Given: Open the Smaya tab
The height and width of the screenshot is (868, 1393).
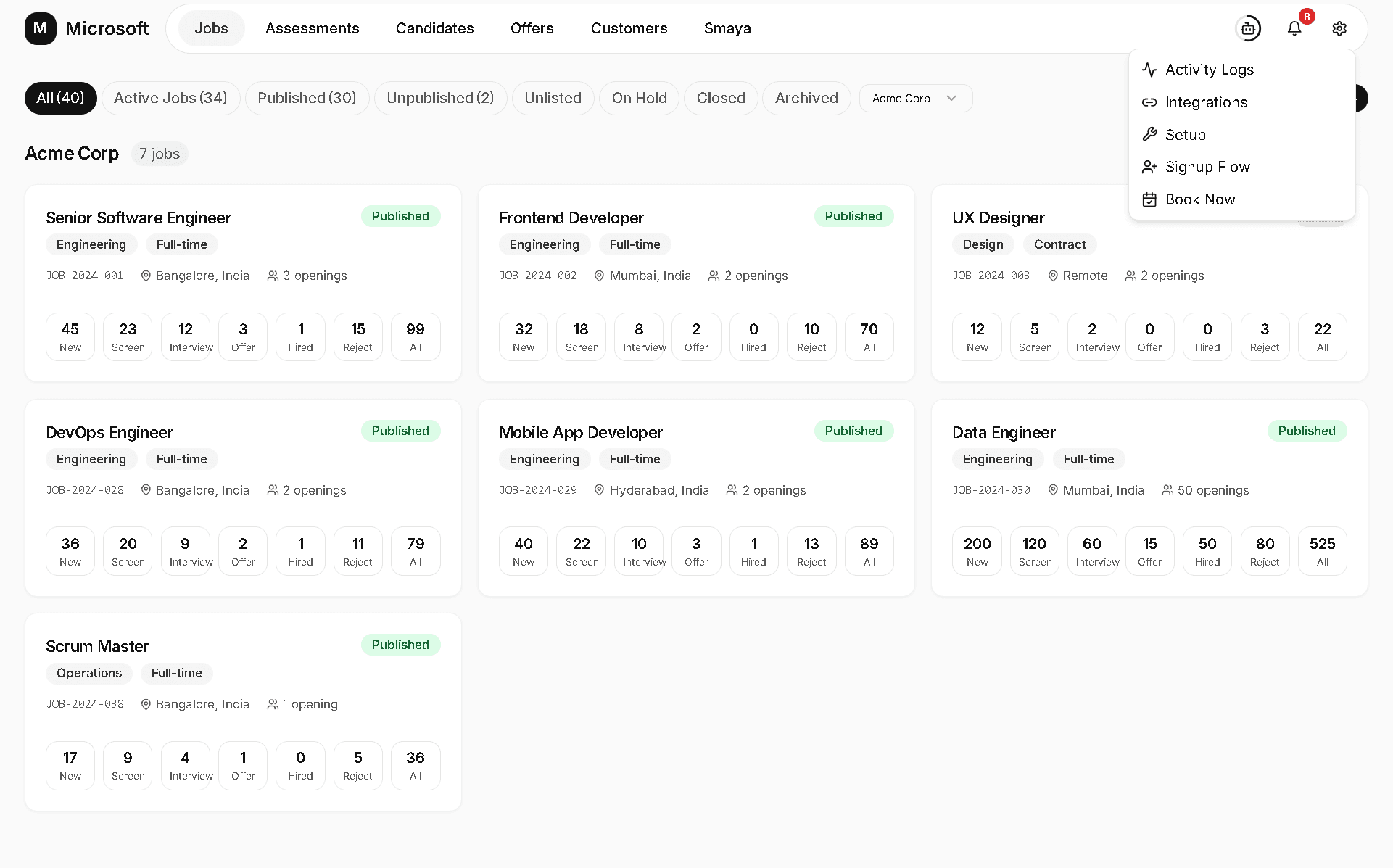Looking at the screenshot, I should (x=727, y=28).
